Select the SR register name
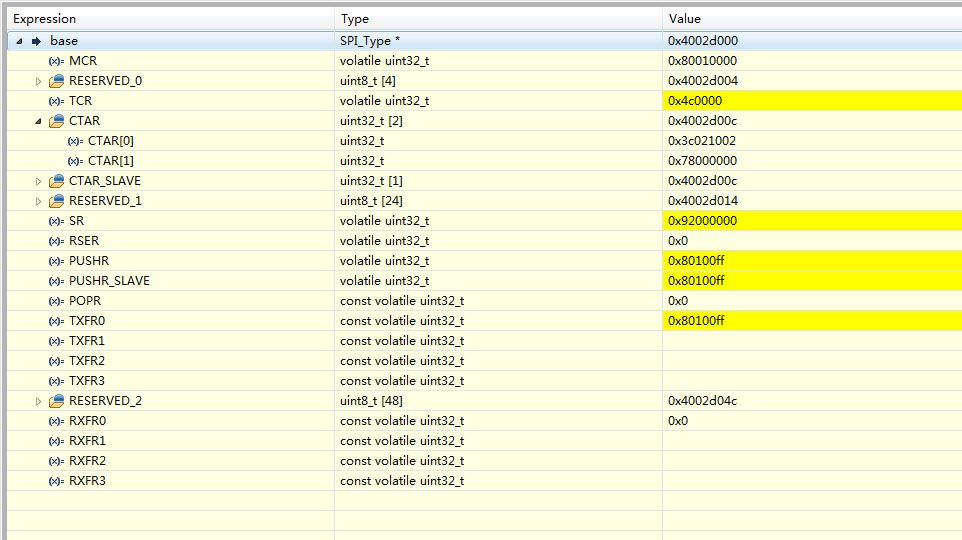962x540 pixels. coord(76,221)
